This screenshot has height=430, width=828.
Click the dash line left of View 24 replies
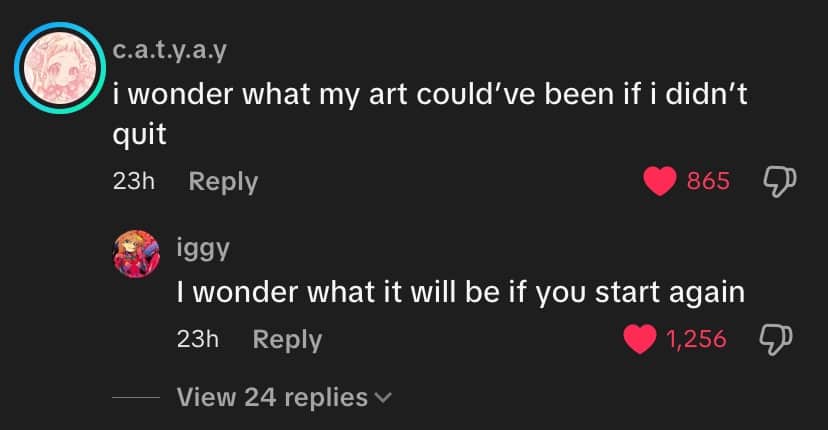[x=133, y=398]
